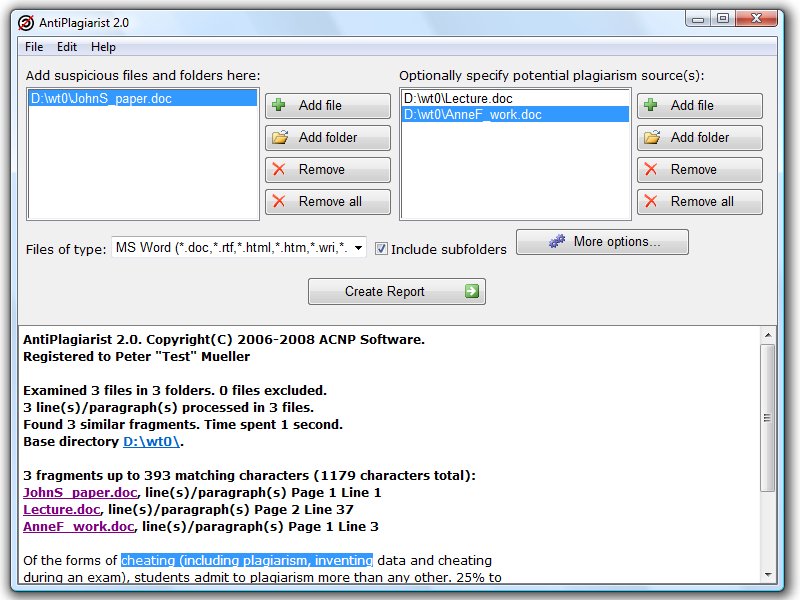Open the Edit menu
The image size is (800, 600).
[x=67, y=47]
